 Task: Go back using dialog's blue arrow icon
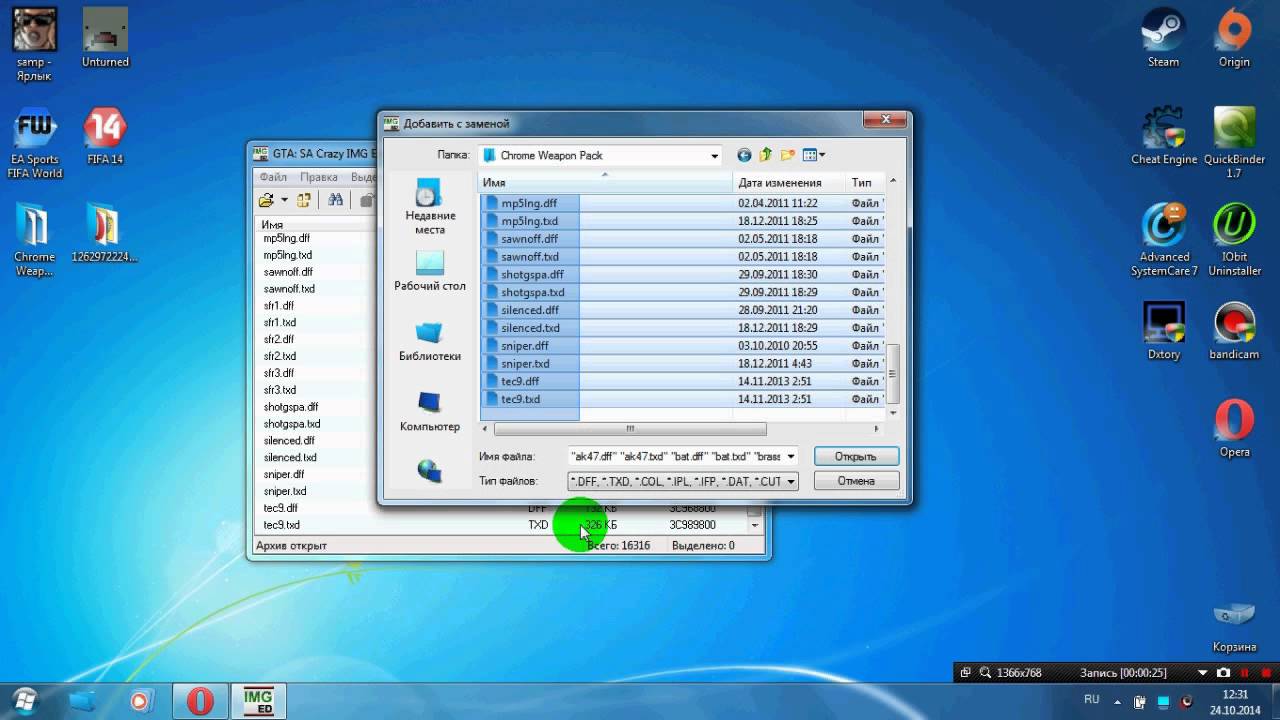(744, 155)
